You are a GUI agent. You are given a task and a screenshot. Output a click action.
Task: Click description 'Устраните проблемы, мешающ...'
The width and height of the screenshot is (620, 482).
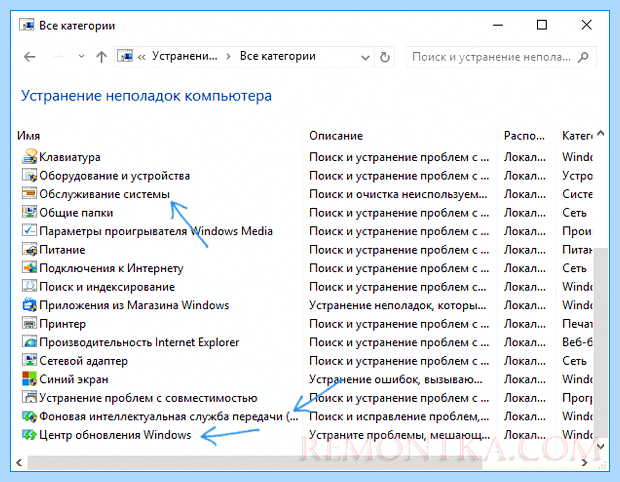click(x=399, y=435)
